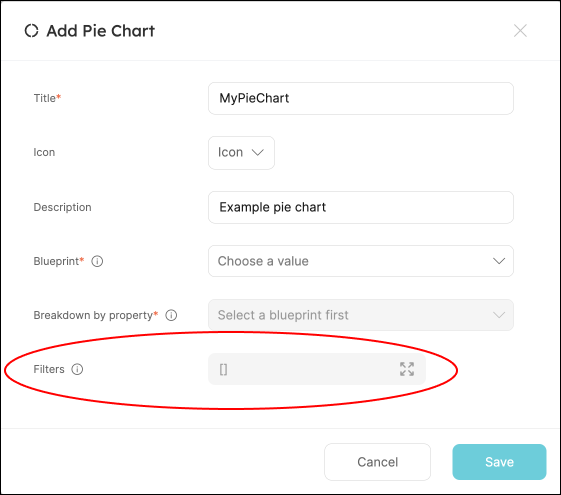The width and height of the screenshot is (561, 495).
Task: Expand the Filters editor to fullscreen
Action: click(x=407, y=369)
